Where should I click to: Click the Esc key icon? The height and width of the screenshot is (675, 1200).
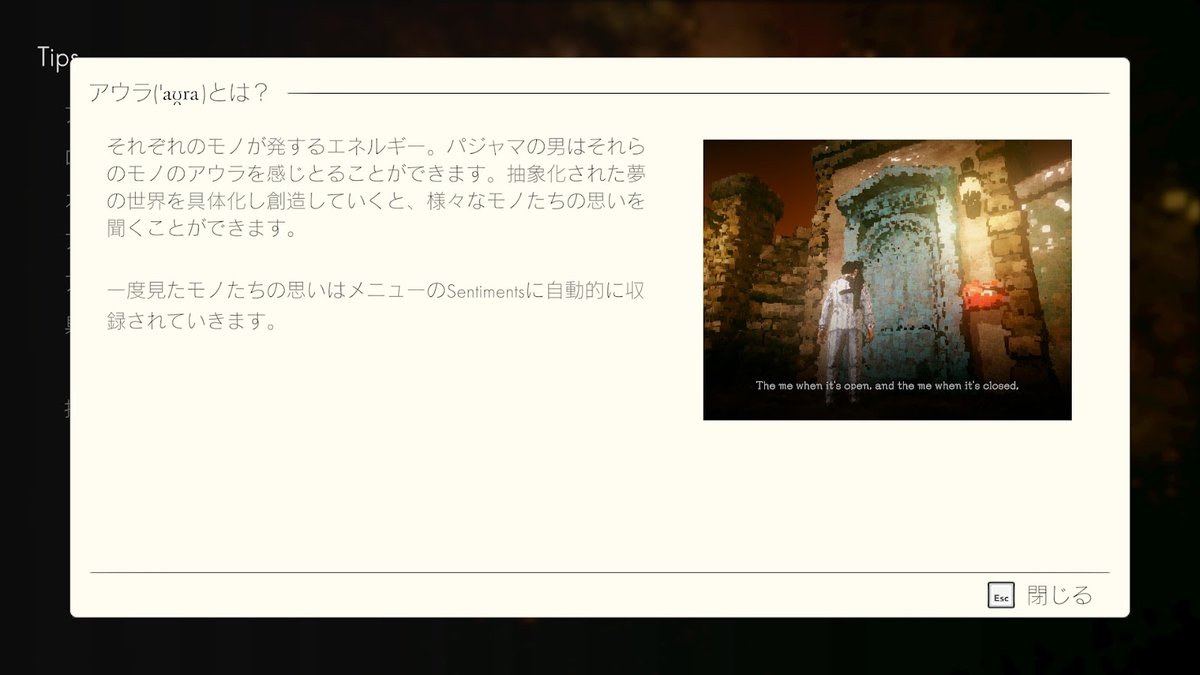tap(1001, 596)
